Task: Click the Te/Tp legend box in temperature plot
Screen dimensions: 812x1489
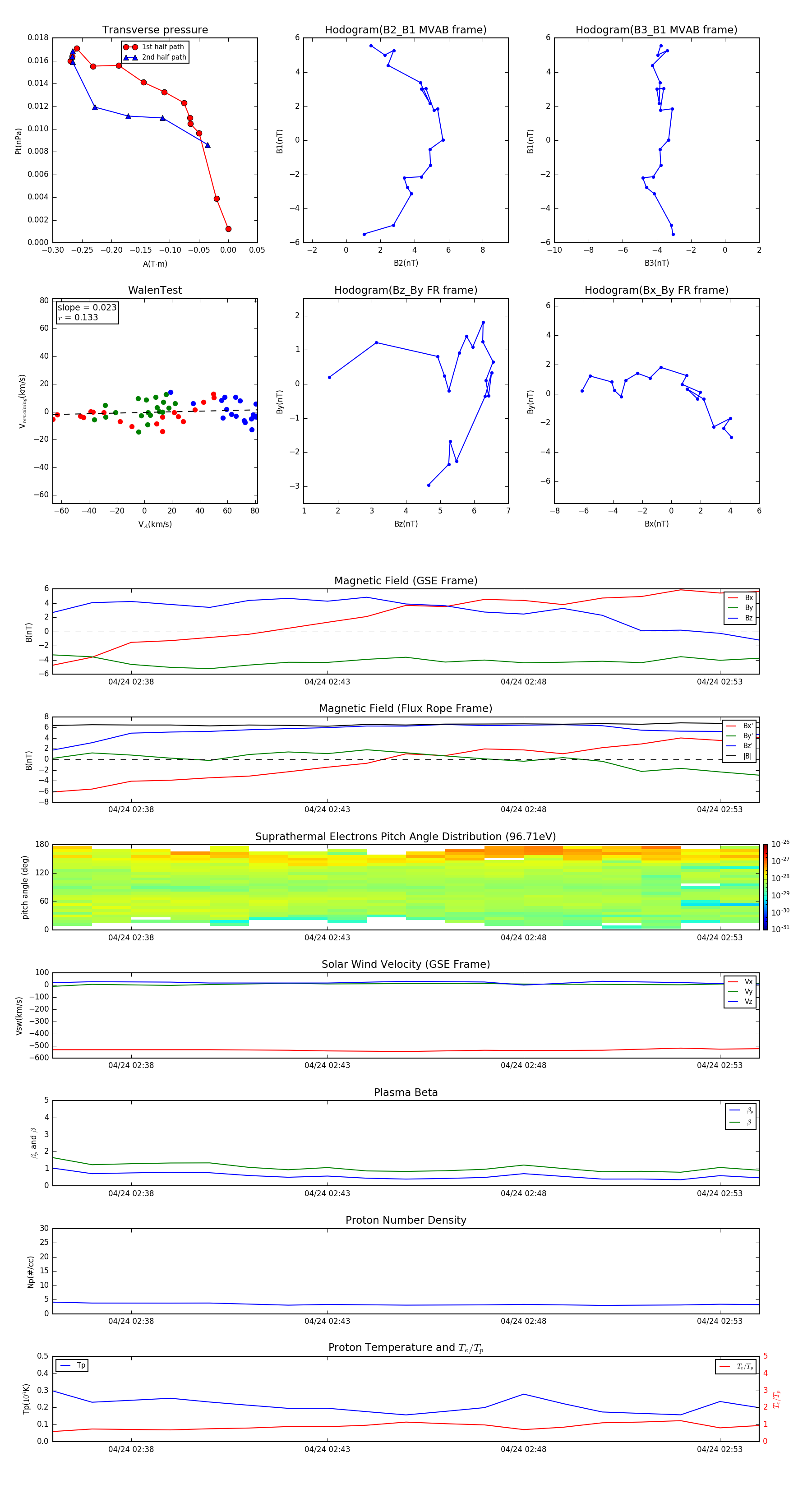Action: pyautogui.click(x=736, y=1366)
